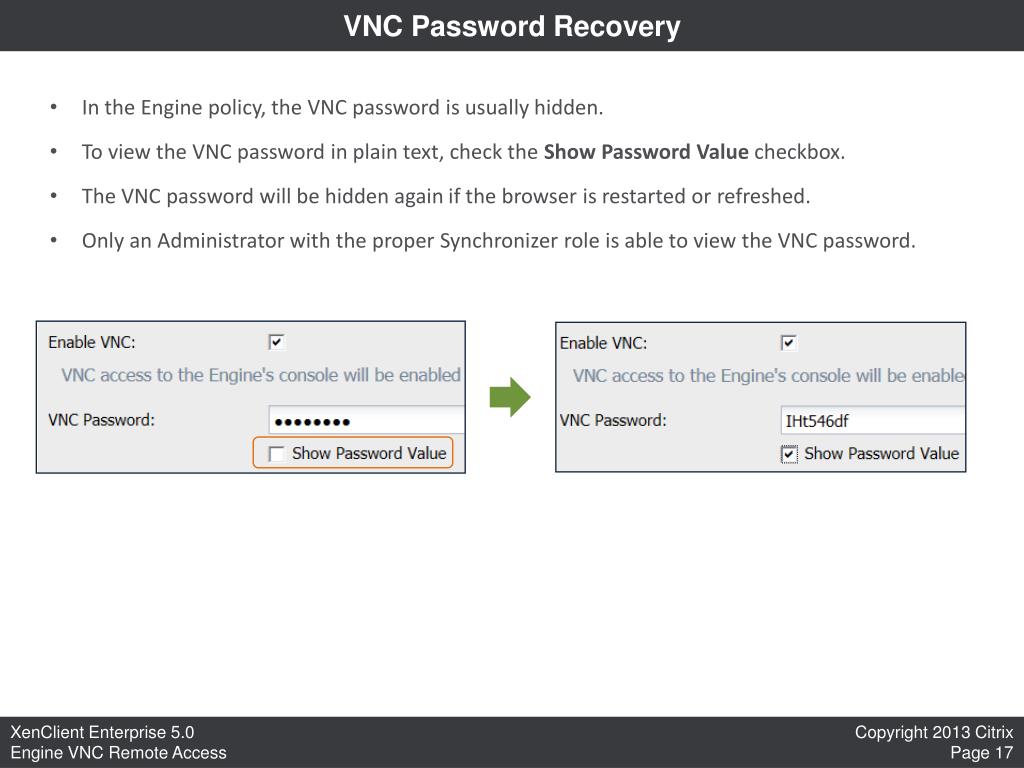Click the Engine VNC Remote Access footer text

coord(119,752)
